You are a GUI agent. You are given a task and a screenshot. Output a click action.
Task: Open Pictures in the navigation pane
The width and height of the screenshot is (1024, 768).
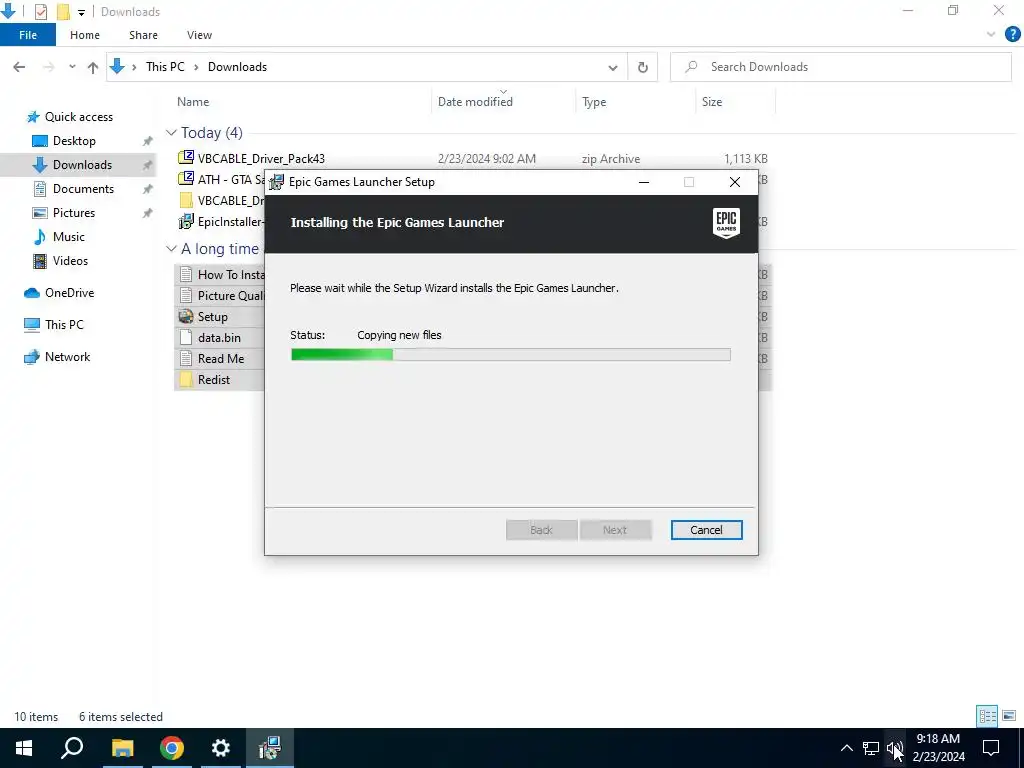(x=73, y=213)
